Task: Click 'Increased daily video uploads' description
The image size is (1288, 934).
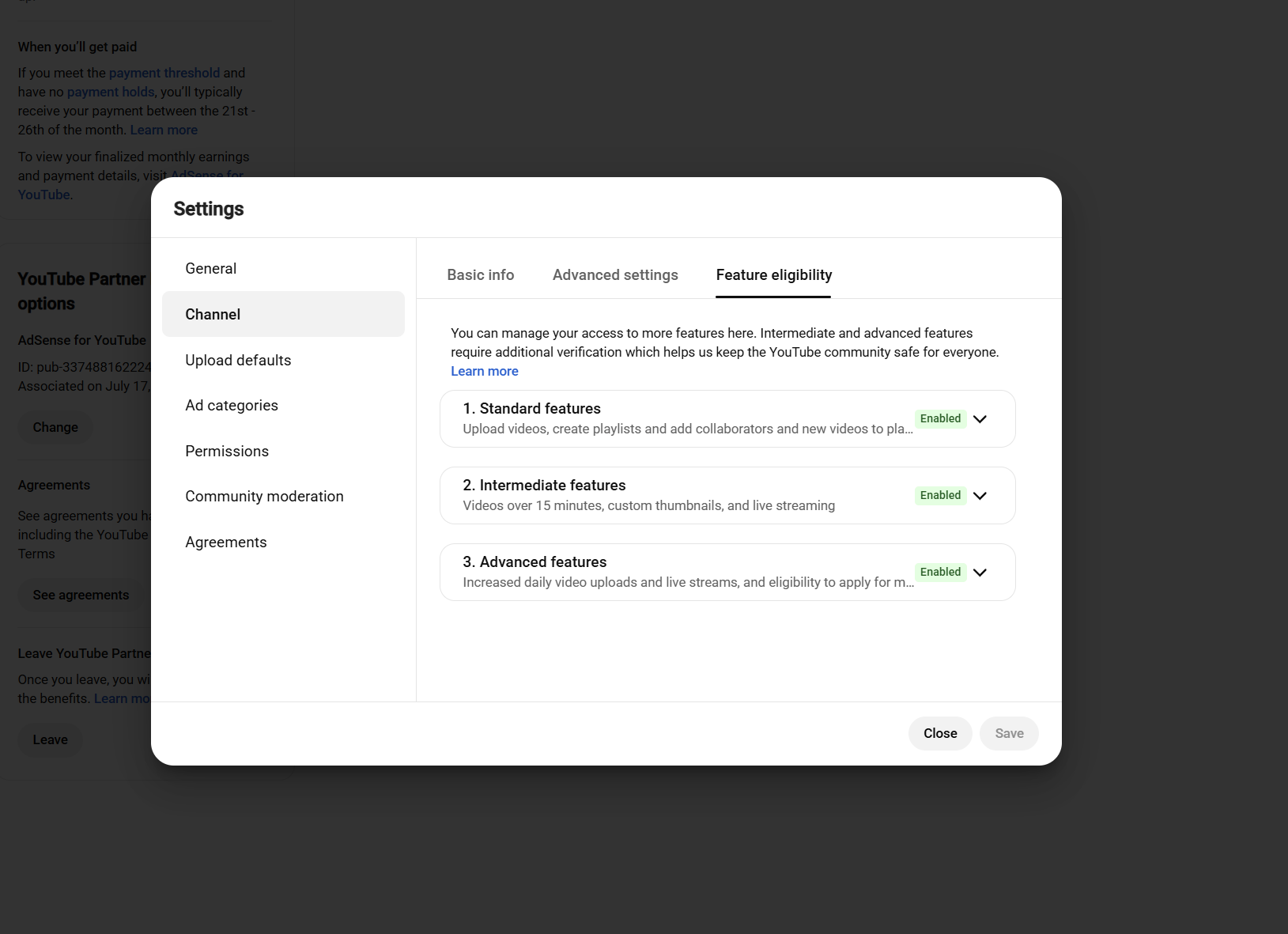Action: coord(688,582)
